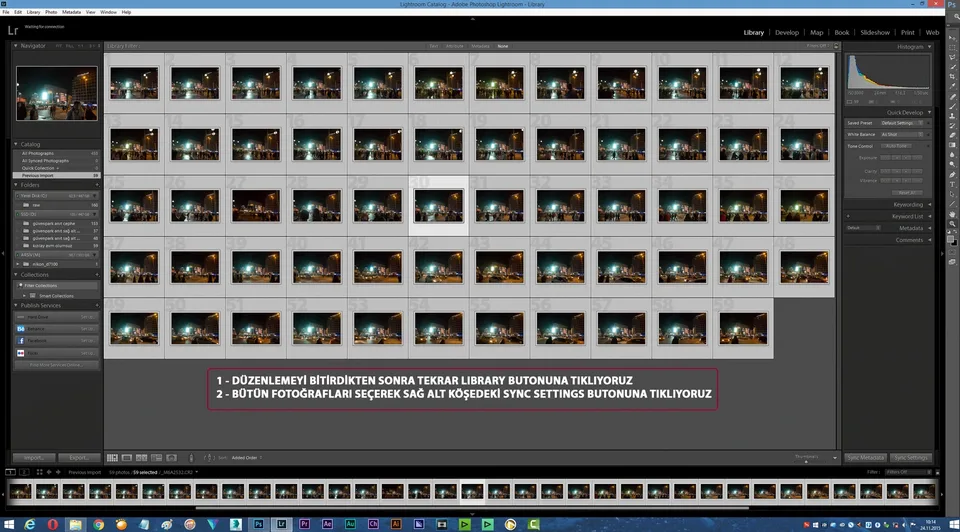Toggle sort direction icon near Sort
960x532 pixels.
[x=208, y=457]
